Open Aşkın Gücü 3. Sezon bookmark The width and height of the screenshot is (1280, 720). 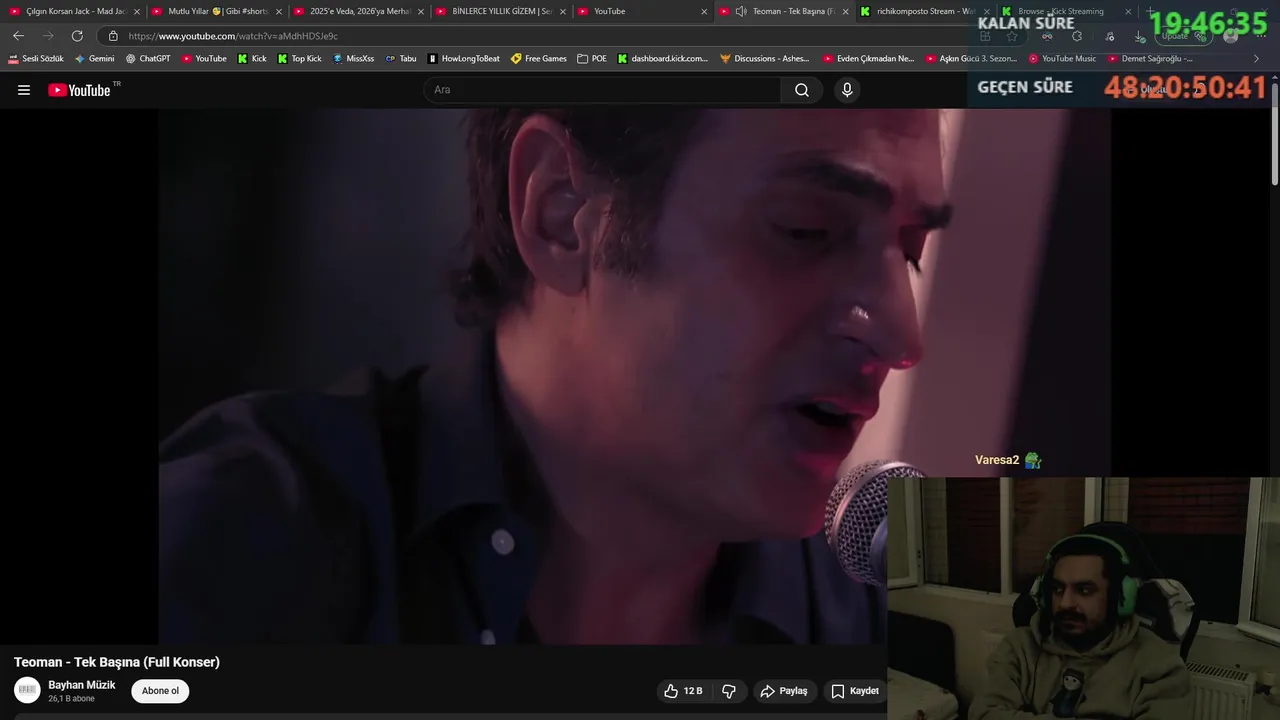click(971, 59)
